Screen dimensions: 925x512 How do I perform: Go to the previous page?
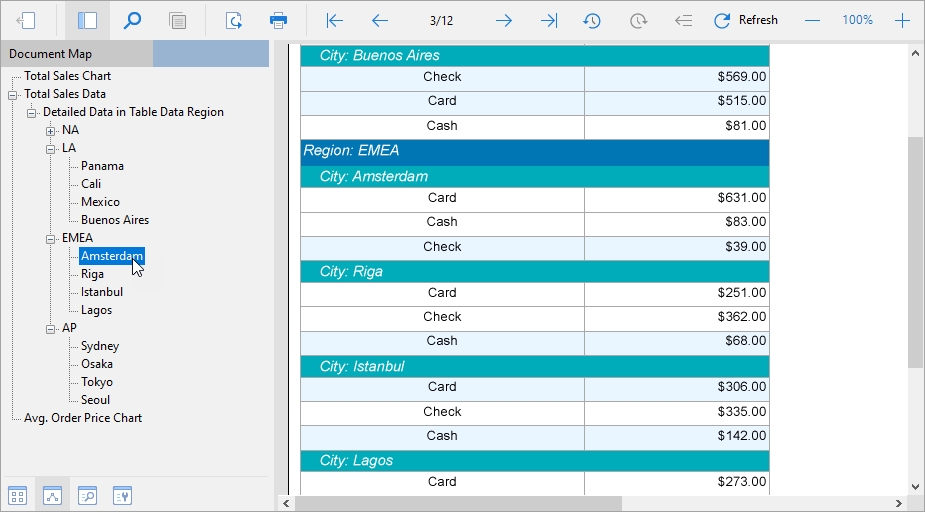380,21
